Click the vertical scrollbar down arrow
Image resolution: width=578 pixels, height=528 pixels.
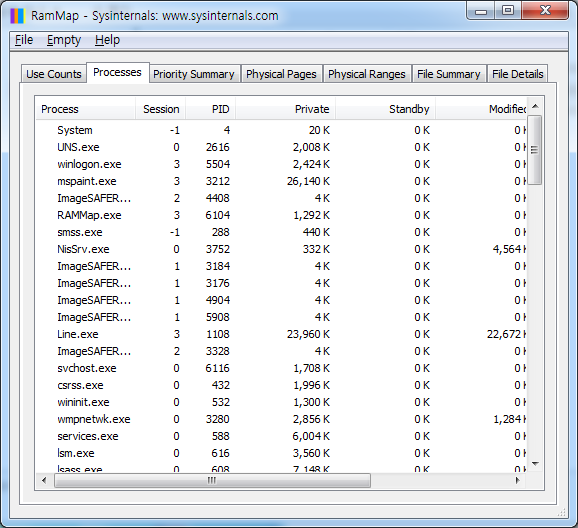tap(535, 464)
